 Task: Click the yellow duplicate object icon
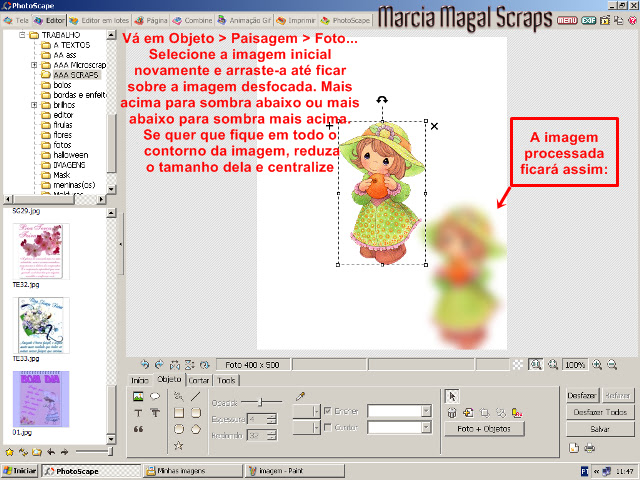tap(468, 413)
